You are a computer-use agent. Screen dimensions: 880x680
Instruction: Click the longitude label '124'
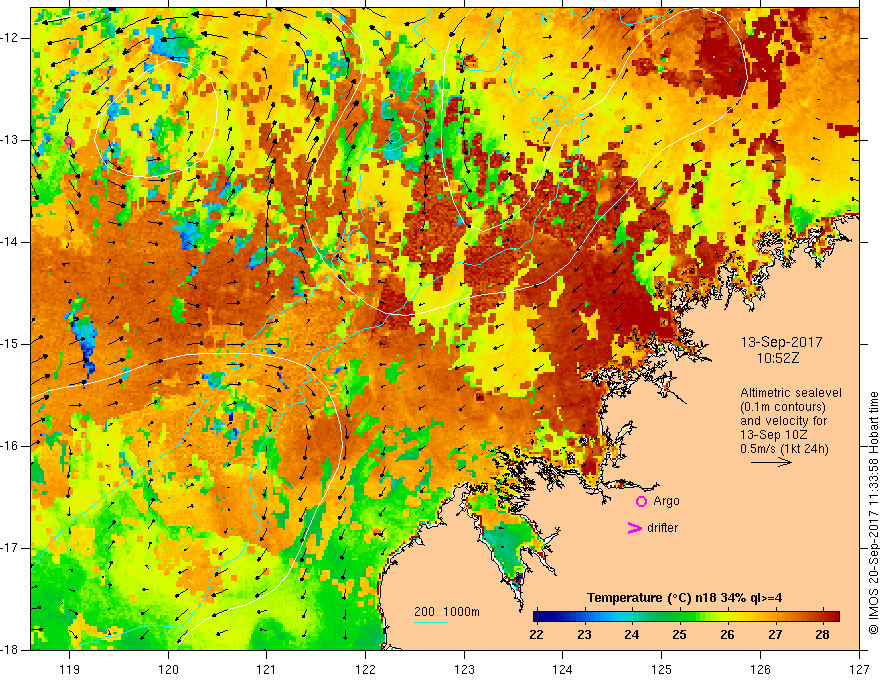coord(563,669)
